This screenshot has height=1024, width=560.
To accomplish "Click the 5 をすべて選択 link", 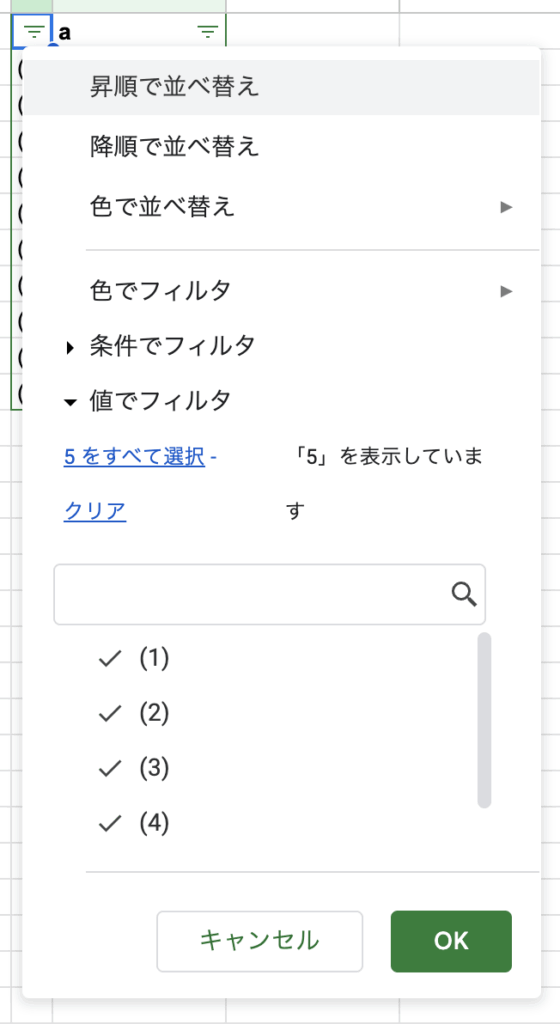I will pos(134,456).
